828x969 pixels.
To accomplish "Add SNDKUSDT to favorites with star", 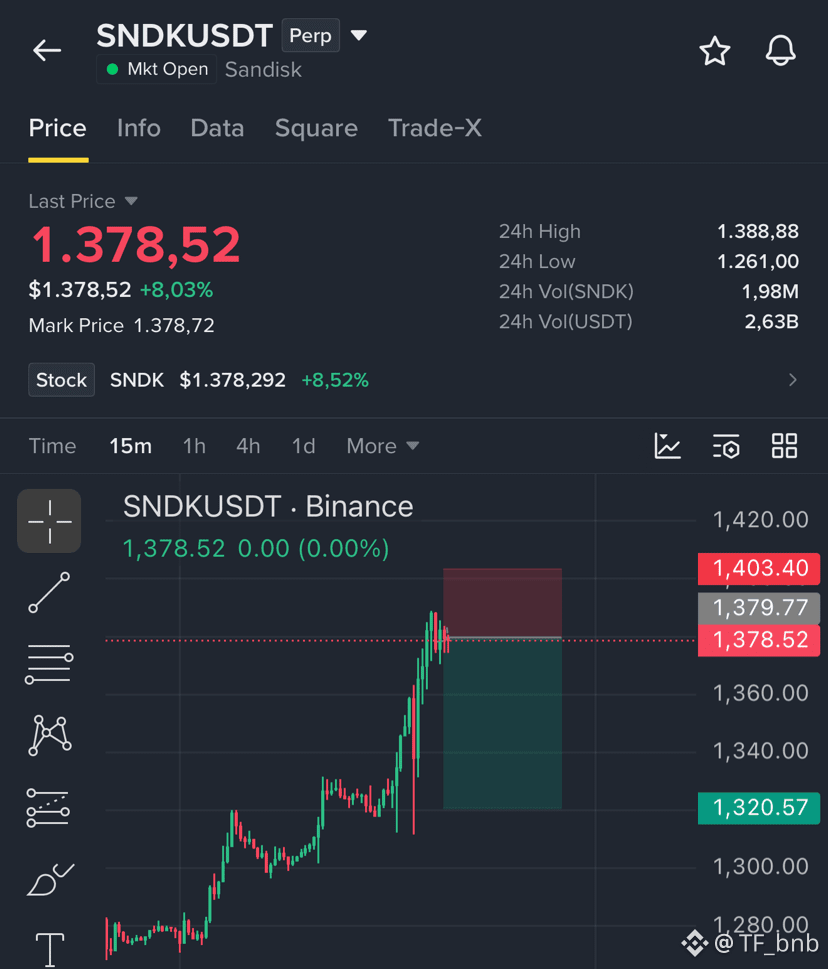I will [715, 51].
